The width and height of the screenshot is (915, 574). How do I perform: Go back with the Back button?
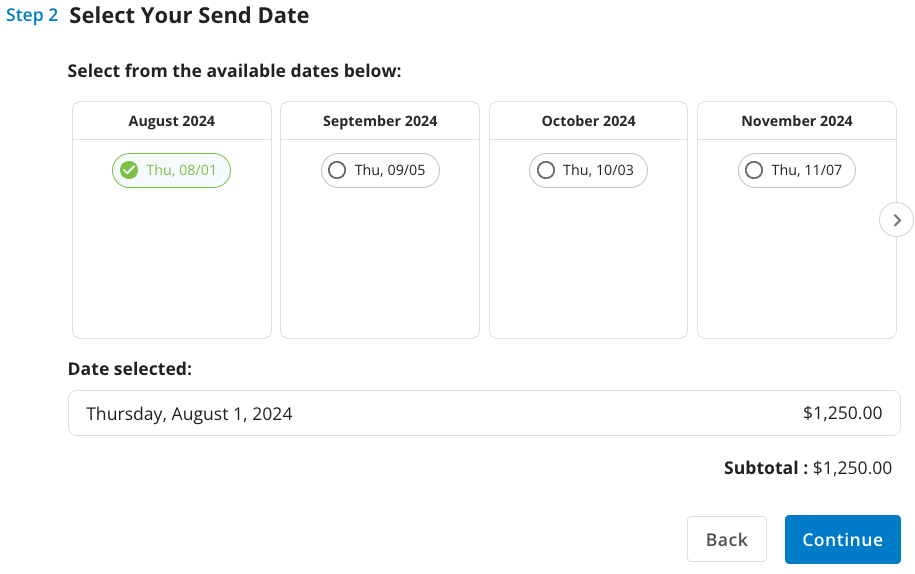point(727,540)
